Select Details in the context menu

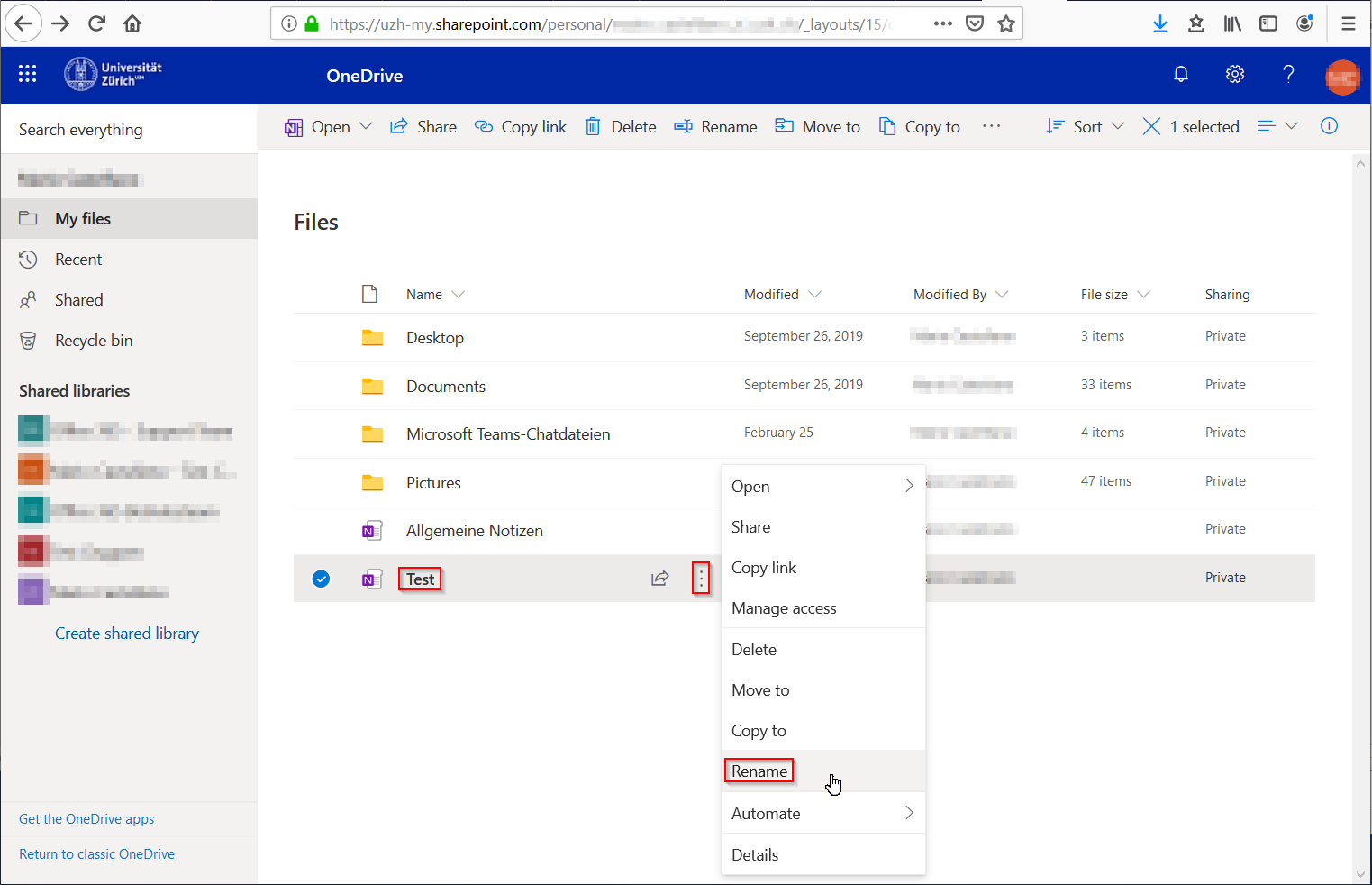point(823,854)
